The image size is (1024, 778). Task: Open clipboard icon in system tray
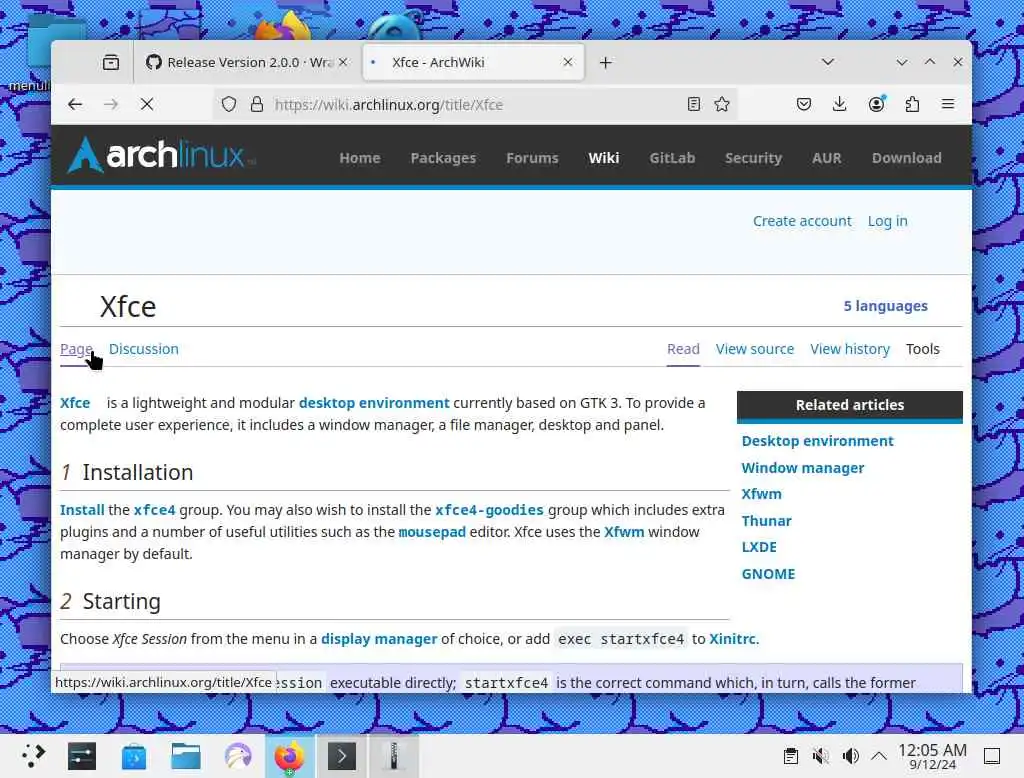coord(790,756)
